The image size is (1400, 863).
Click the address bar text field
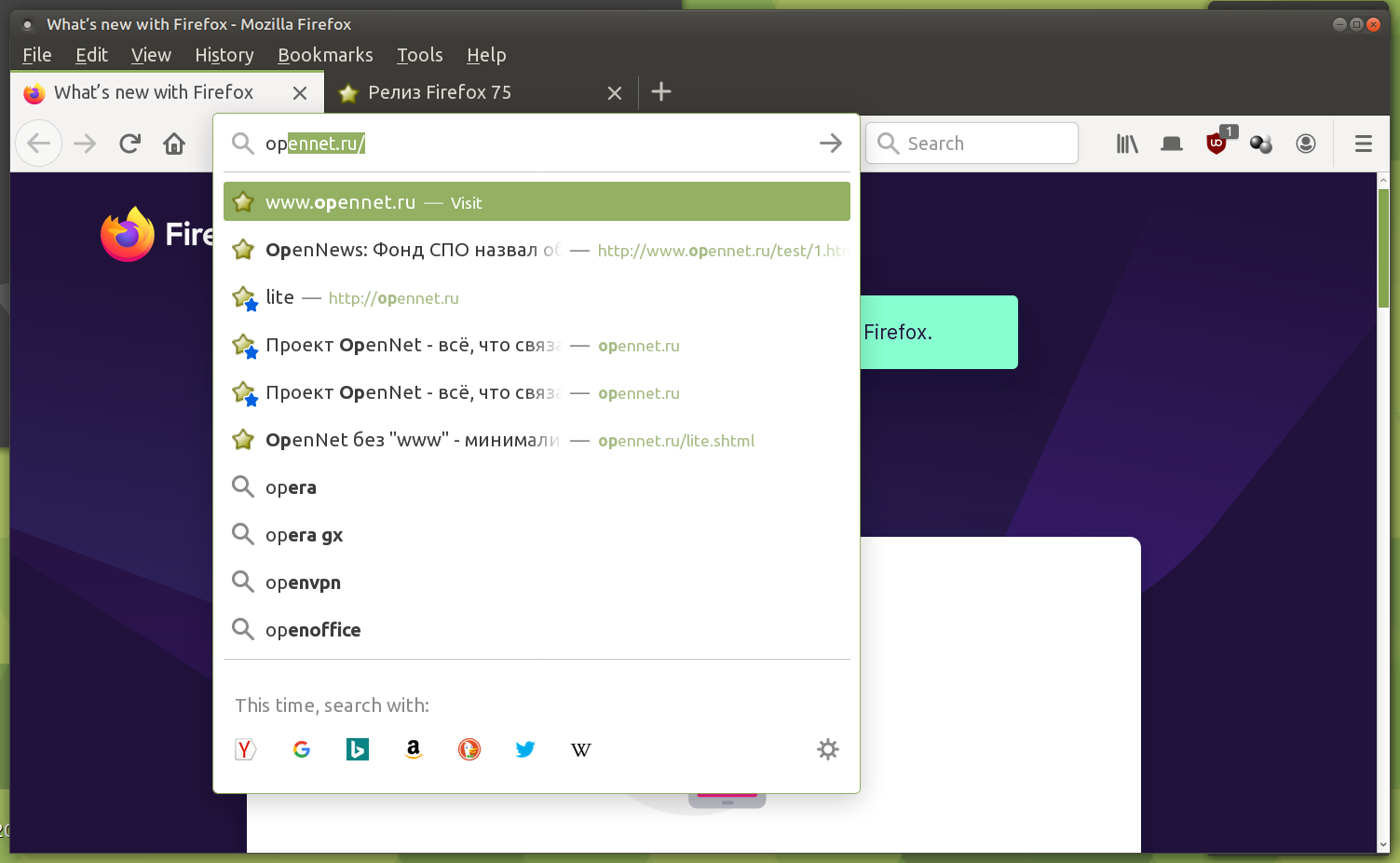[536, 144]
